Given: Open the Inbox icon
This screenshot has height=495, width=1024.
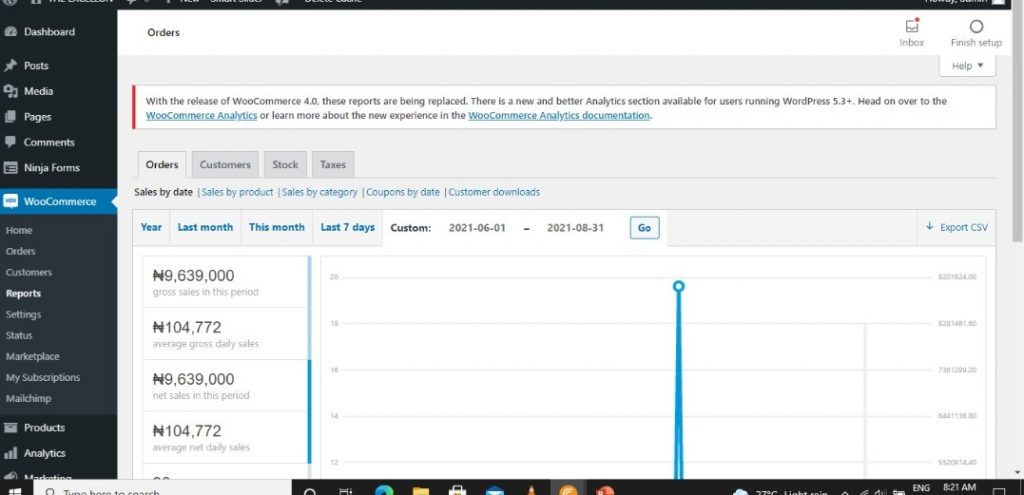Looking at the screenshot, I should pyautogui.click(x=912, y=27).
